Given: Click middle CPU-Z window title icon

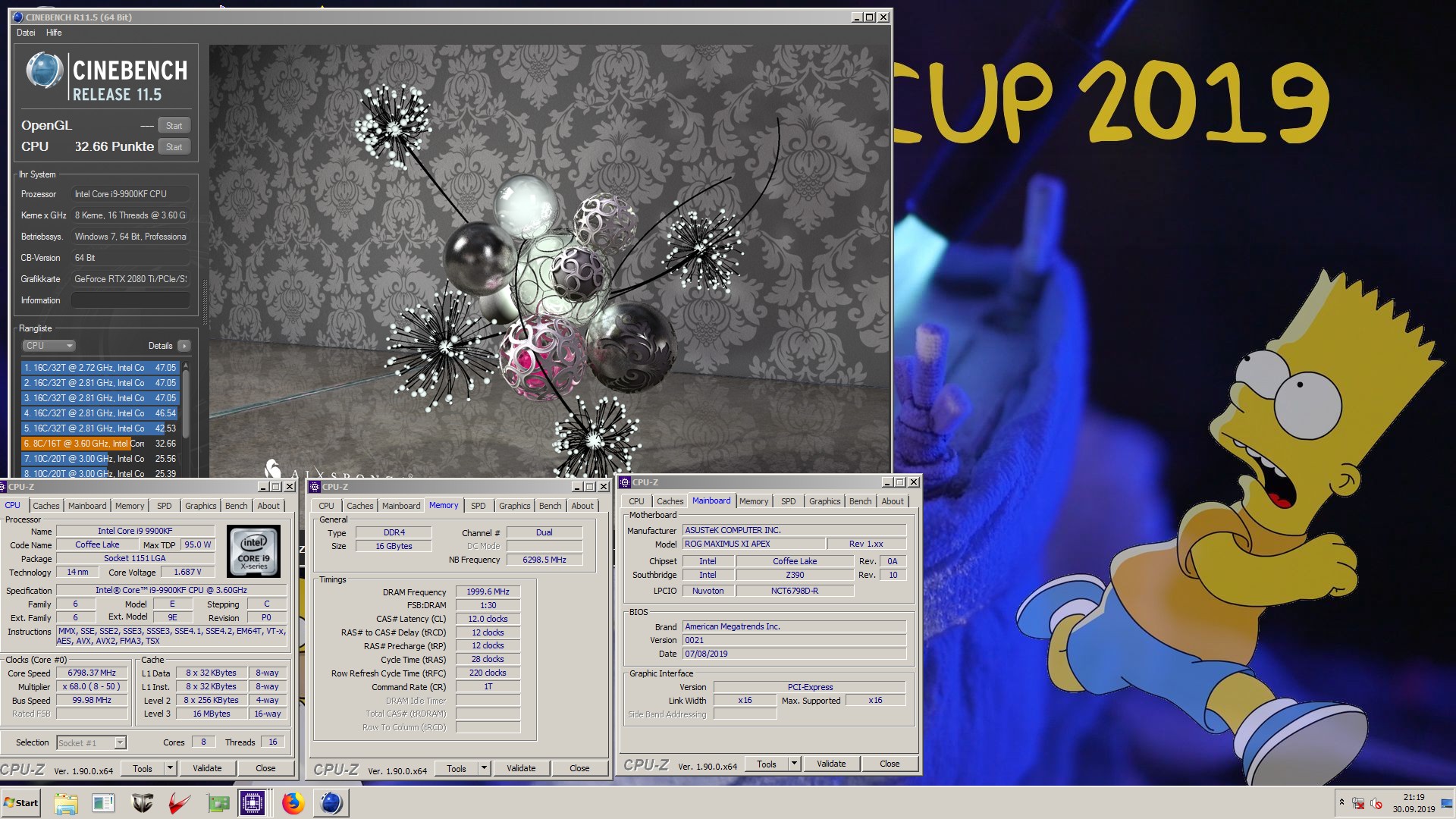Looking at the screenshot, I should point(315,487).
